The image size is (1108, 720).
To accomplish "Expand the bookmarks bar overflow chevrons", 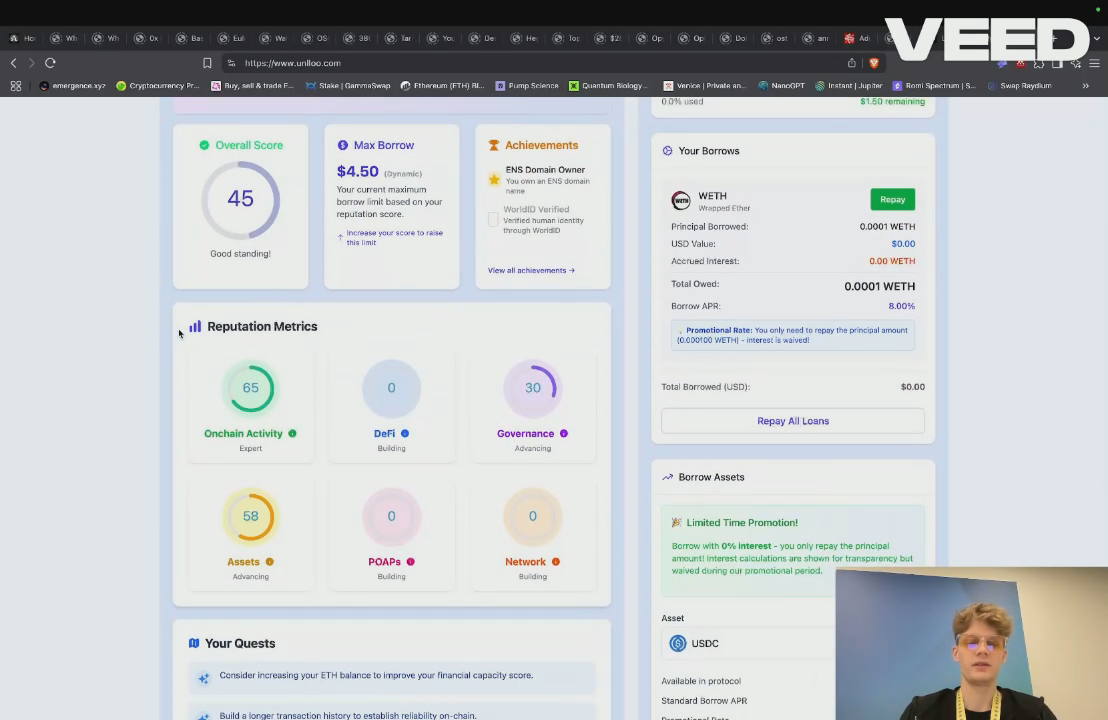I will coord(1085,85).
